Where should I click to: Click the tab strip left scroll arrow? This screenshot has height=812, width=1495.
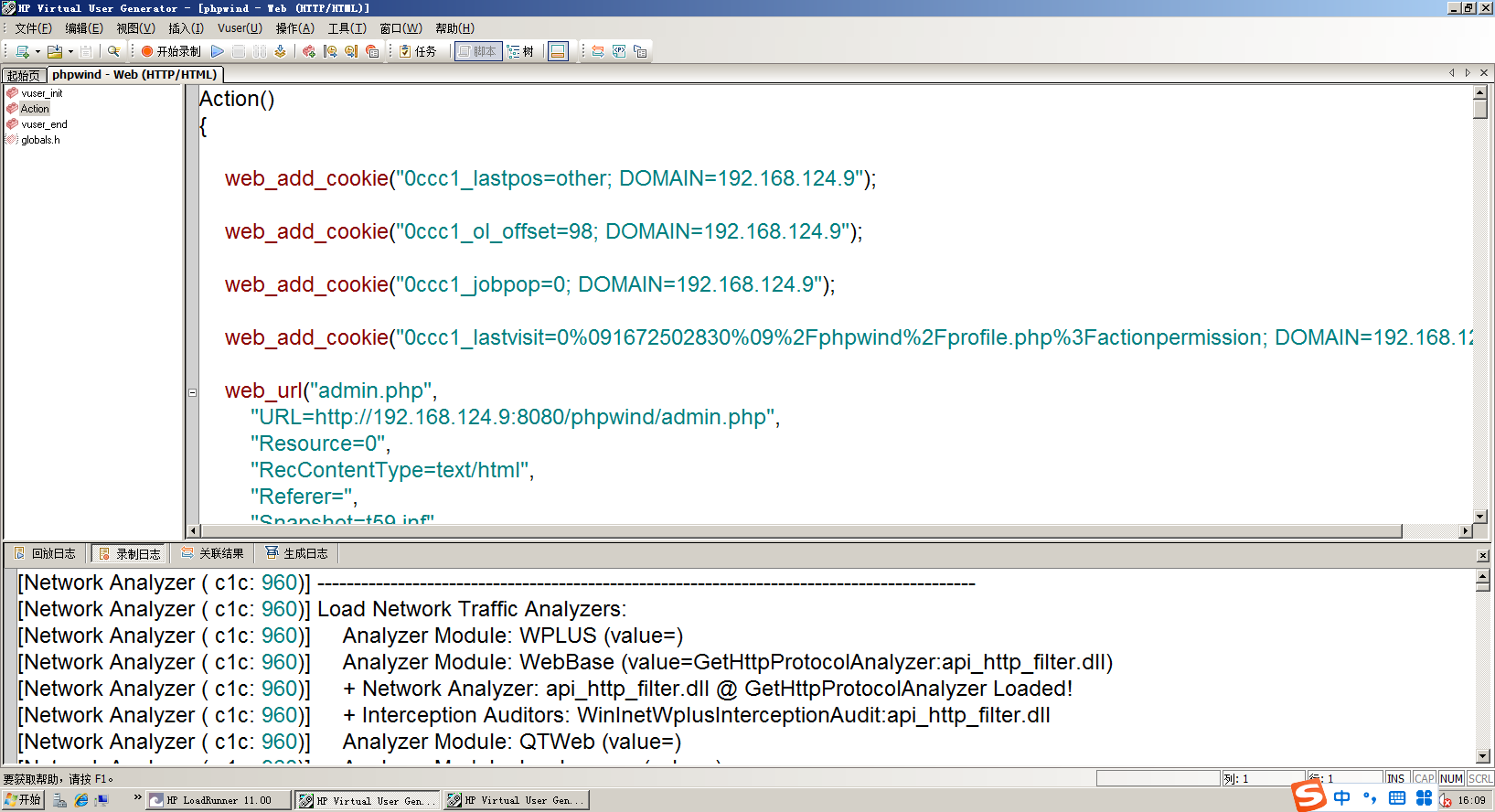(x=1452, y=73)
